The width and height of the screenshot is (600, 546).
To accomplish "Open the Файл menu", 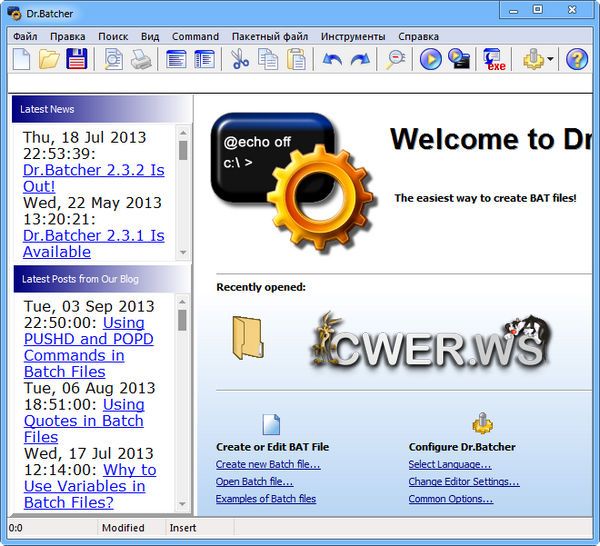I will (25, 36).
